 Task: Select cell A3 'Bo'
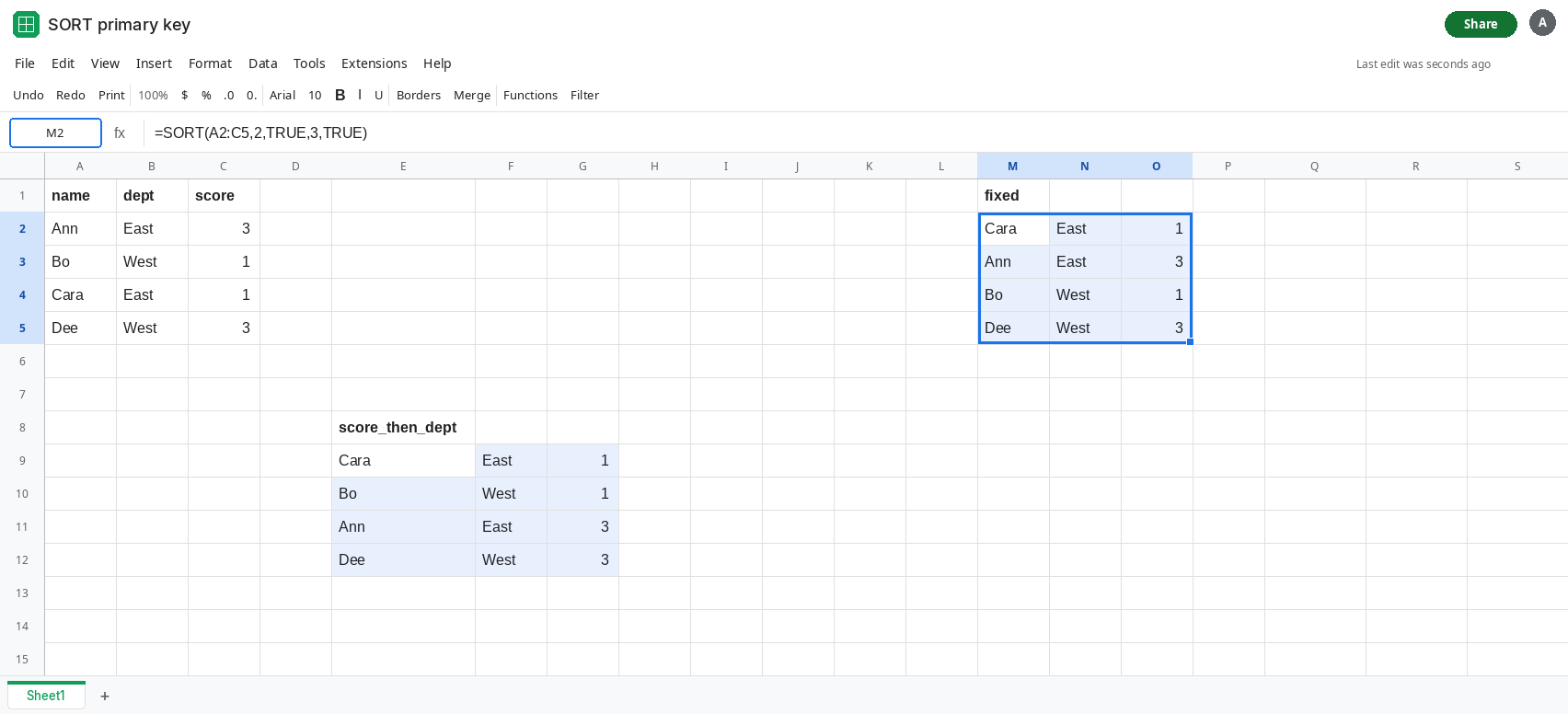pyautogui.click(x=80, y=262)
